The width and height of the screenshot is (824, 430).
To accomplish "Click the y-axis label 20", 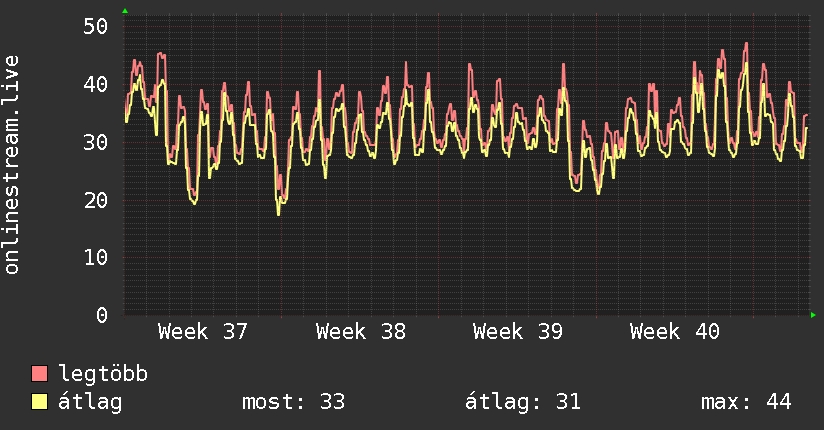I will click(96, 200).
